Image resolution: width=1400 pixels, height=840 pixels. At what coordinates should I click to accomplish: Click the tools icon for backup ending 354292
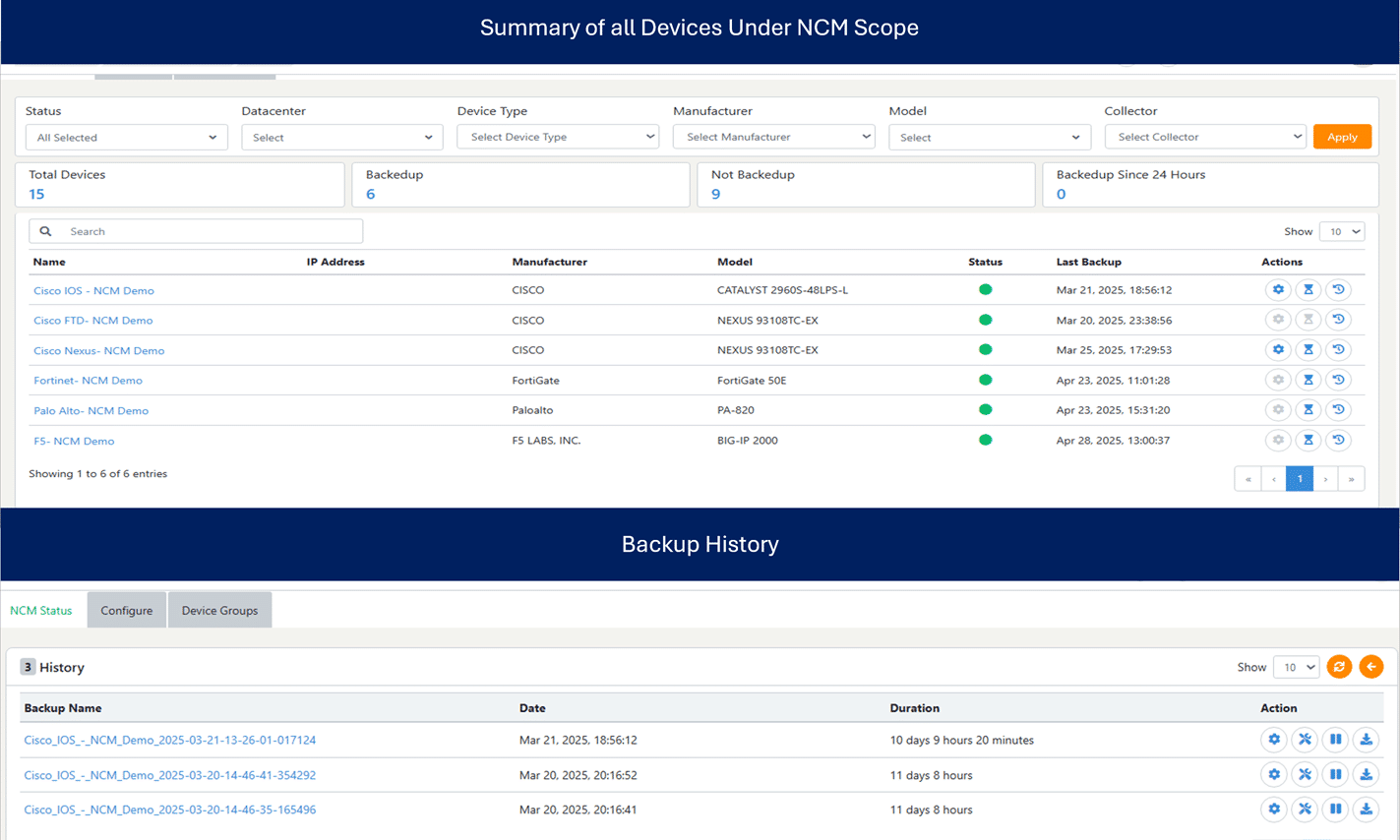(1305, 775)
